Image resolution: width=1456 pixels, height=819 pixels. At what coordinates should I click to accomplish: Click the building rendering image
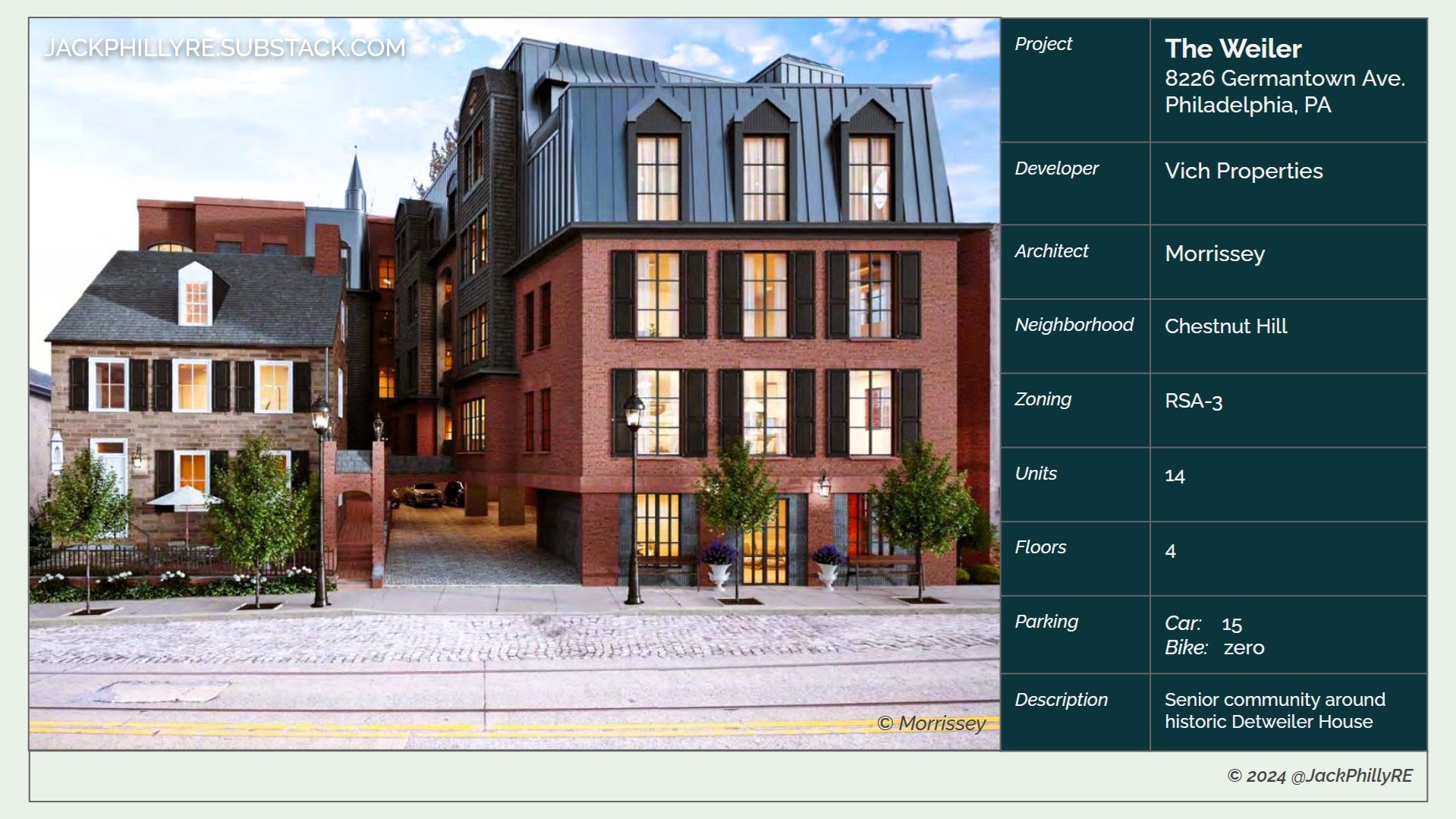coord(514,384)
